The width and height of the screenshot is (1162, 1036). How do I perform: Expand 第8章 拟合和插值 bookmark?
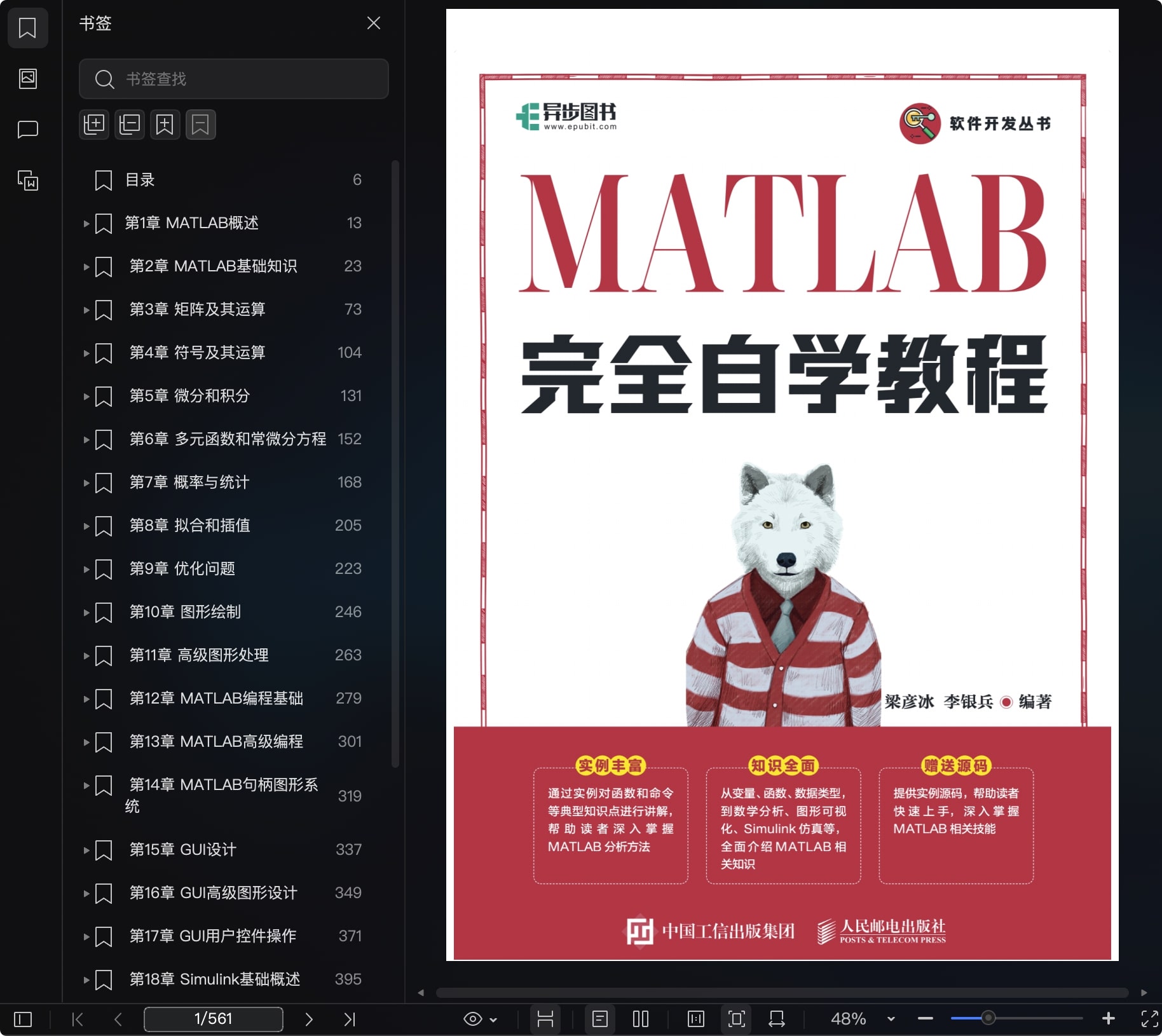pos(86,526)
